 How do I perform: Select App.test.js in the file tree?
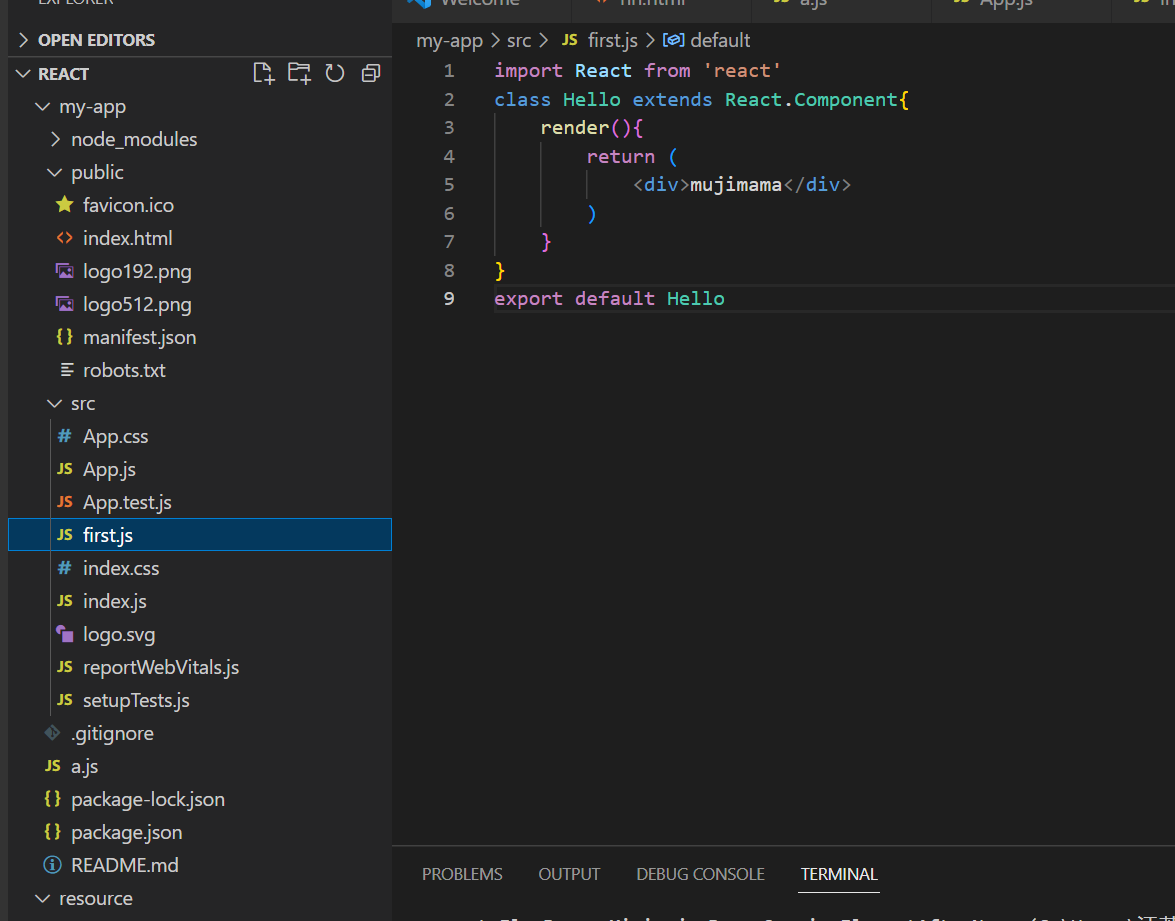coord(127,502)
